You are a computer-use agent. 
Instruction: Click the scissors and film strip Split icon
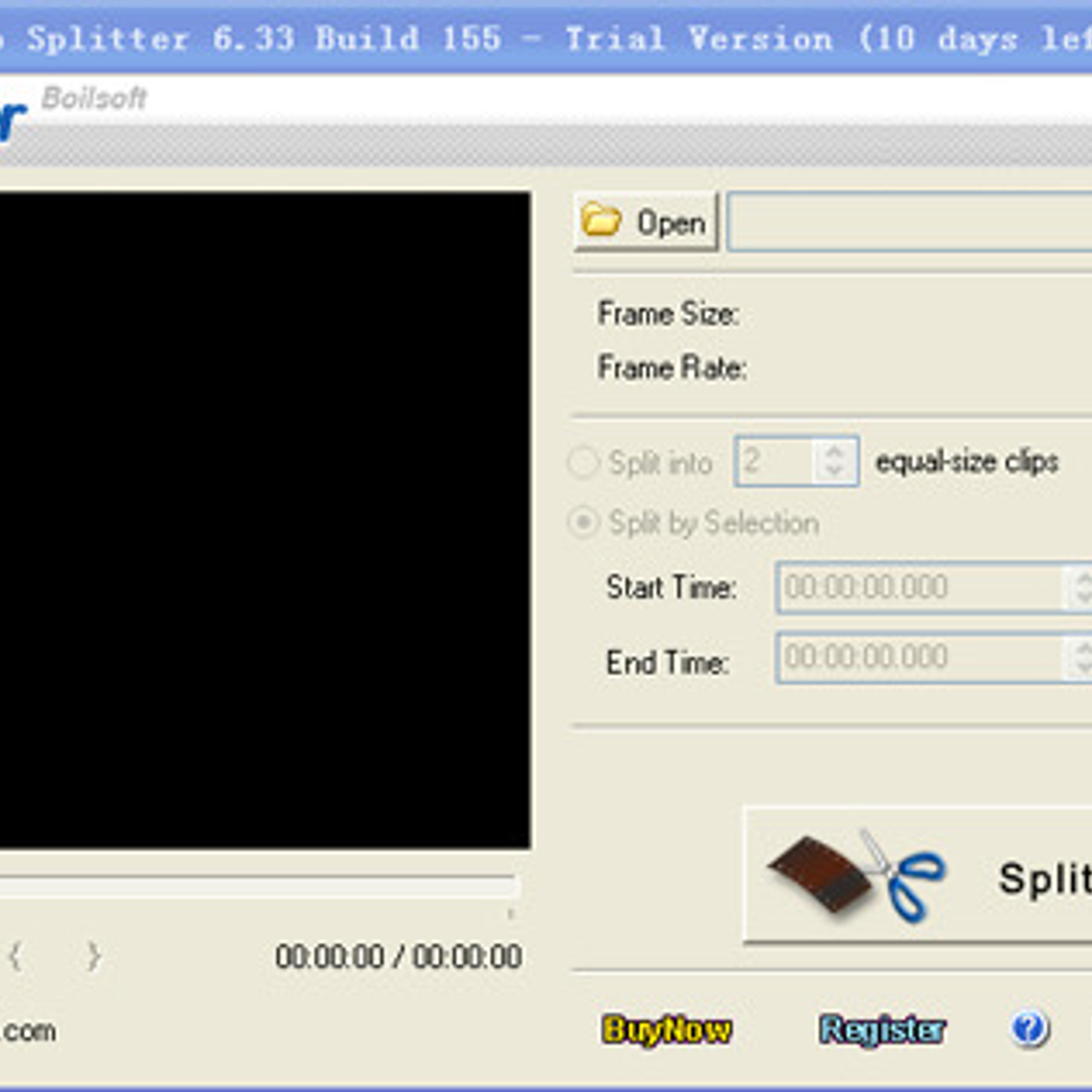(855, 875)
